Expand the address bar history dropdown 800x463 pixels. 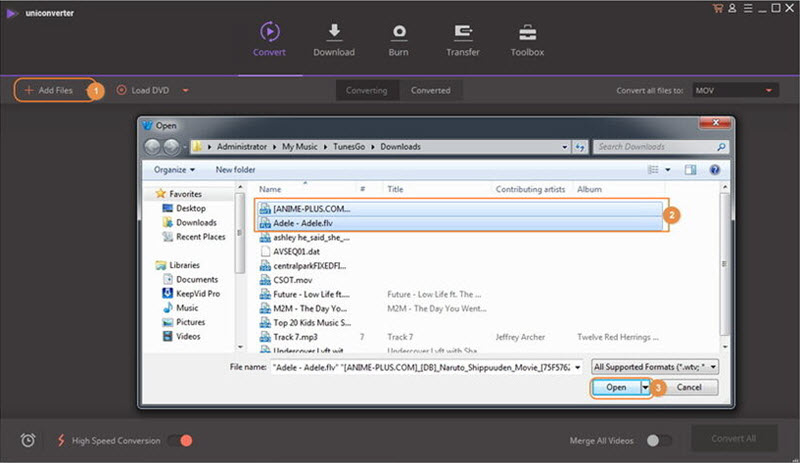coord(564,147)
